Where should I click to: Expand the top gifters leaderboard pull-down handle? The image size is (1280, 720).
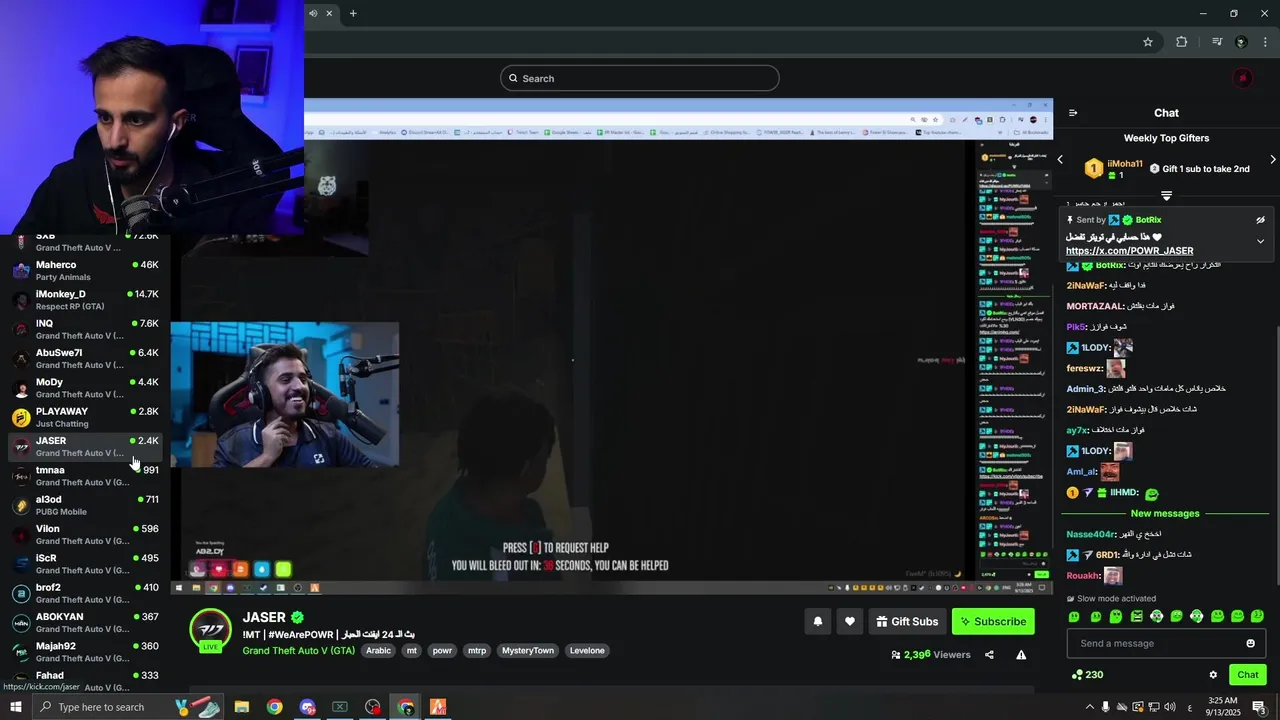pos(1166,196)
